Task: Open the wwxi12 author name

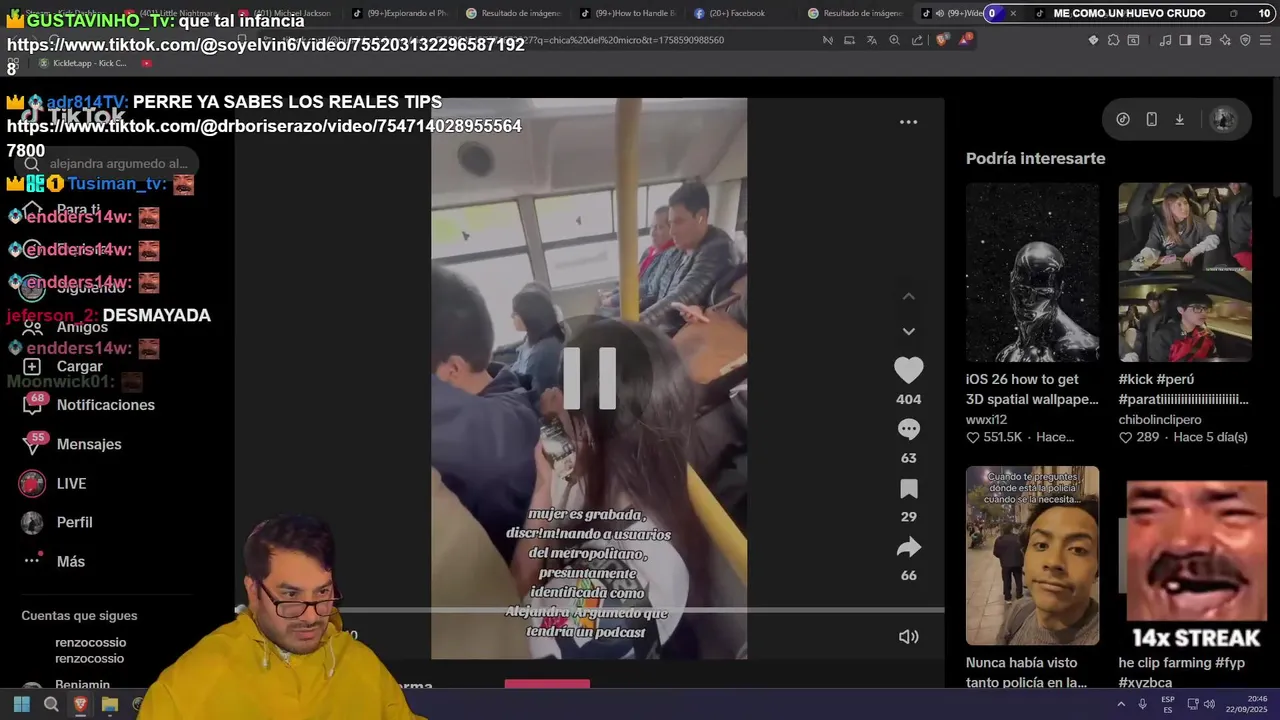Action: [x=986, y=419]
